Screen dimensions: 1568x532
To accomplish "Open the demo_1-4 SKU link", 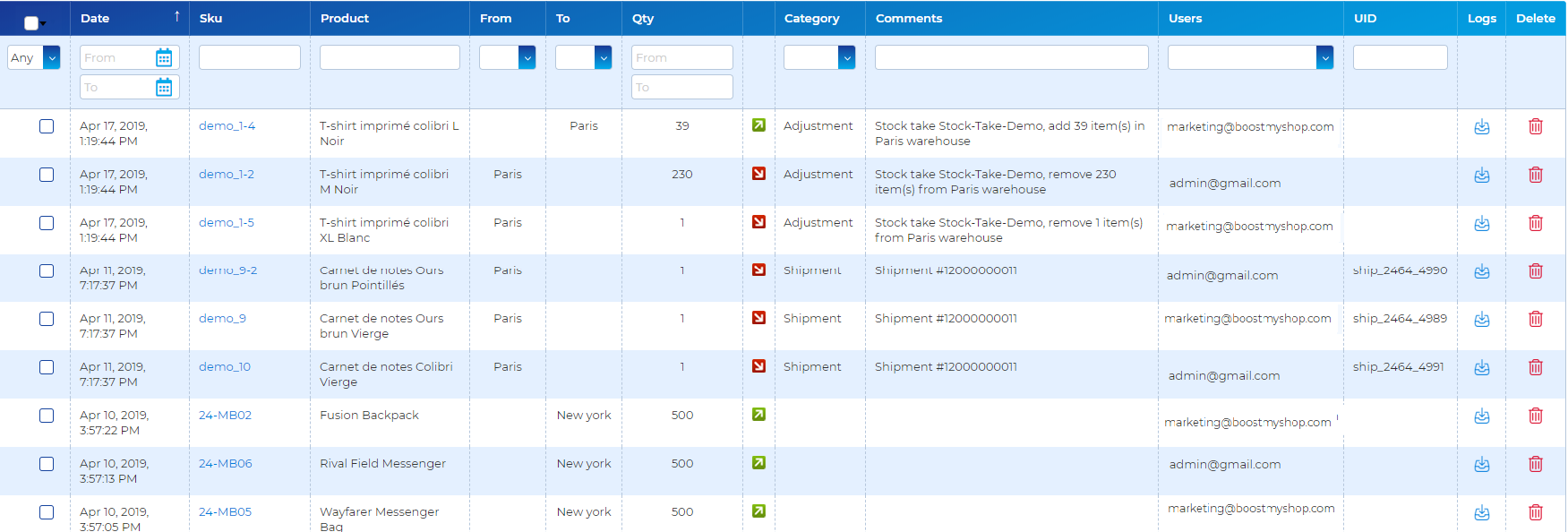I will (227, 125).
